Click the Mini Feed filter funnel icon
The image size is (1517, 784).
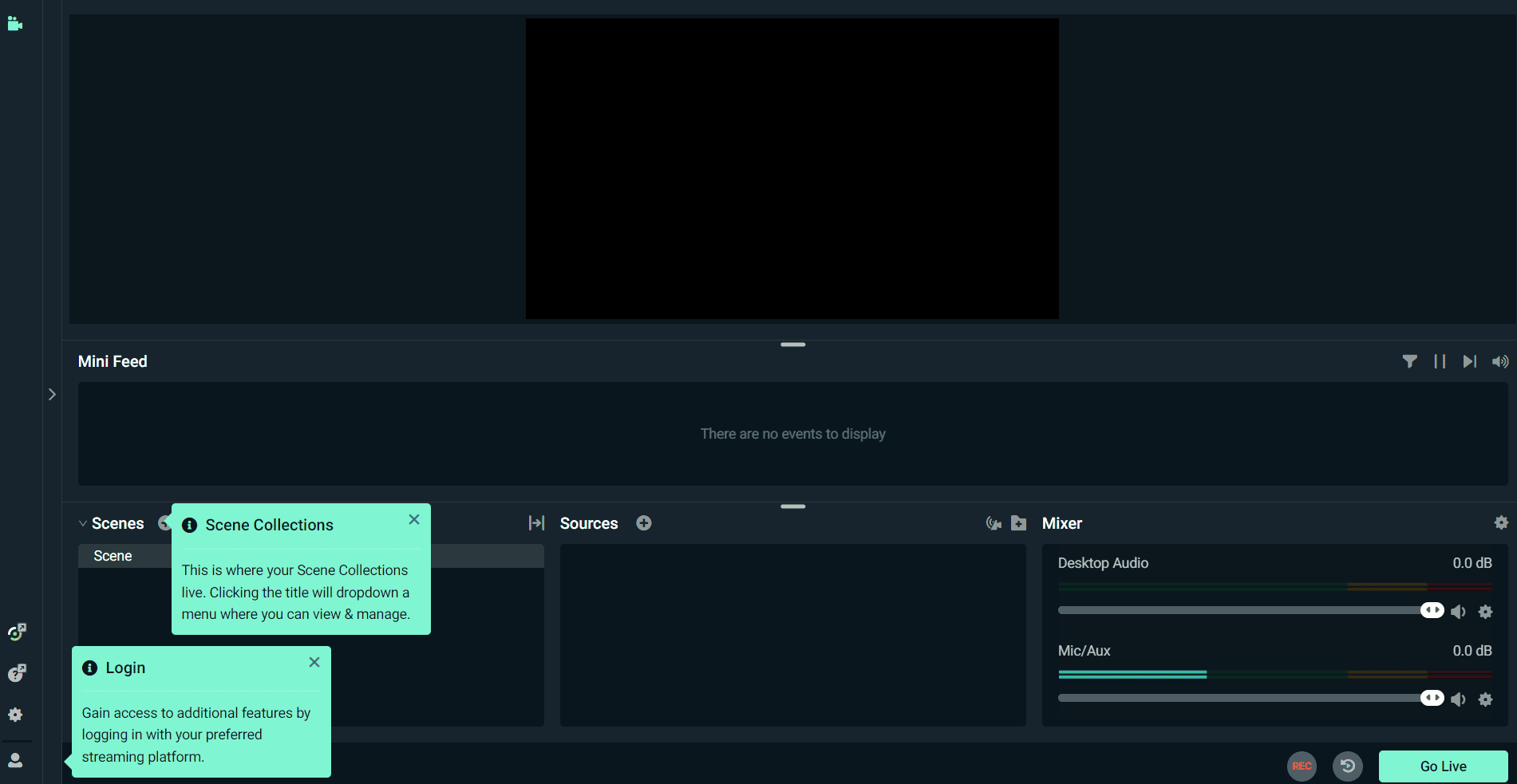coord(1409,362)
